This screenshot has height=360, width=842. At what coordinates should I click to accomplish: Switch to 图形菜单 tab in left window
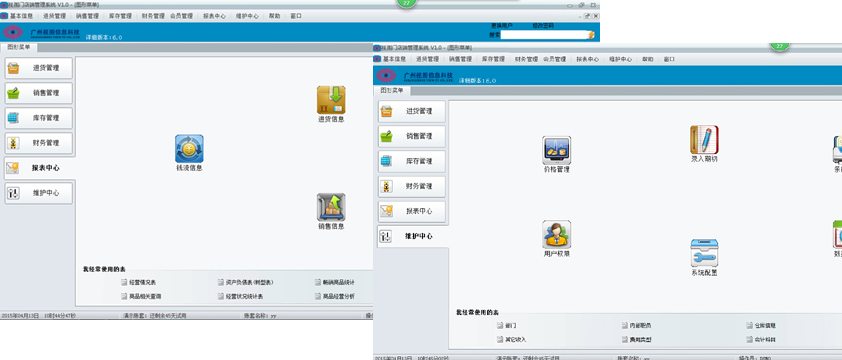(18, 47)
